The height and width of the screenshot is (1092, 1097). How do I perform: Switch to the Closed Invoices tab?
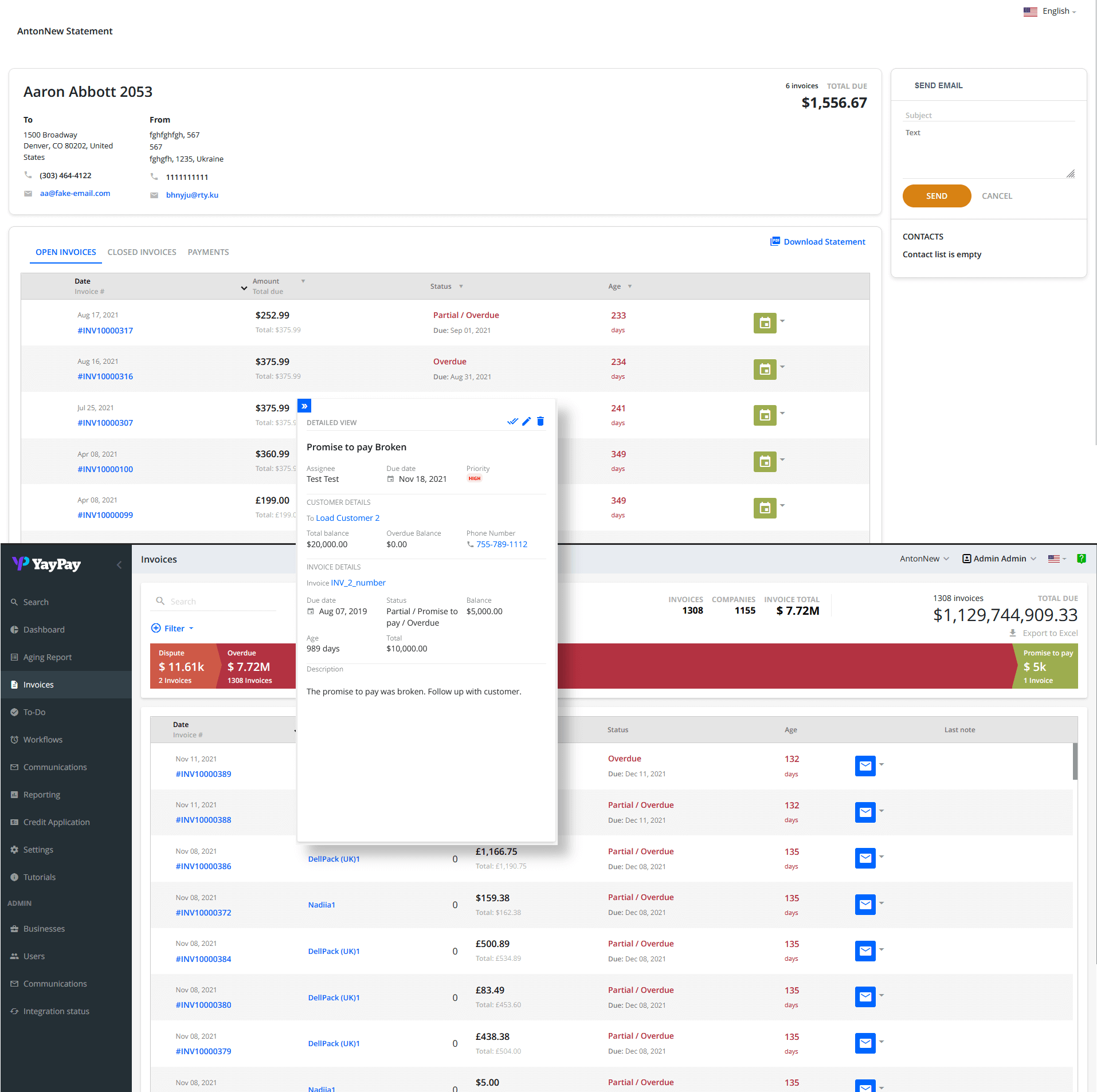(x=142, y=252)
